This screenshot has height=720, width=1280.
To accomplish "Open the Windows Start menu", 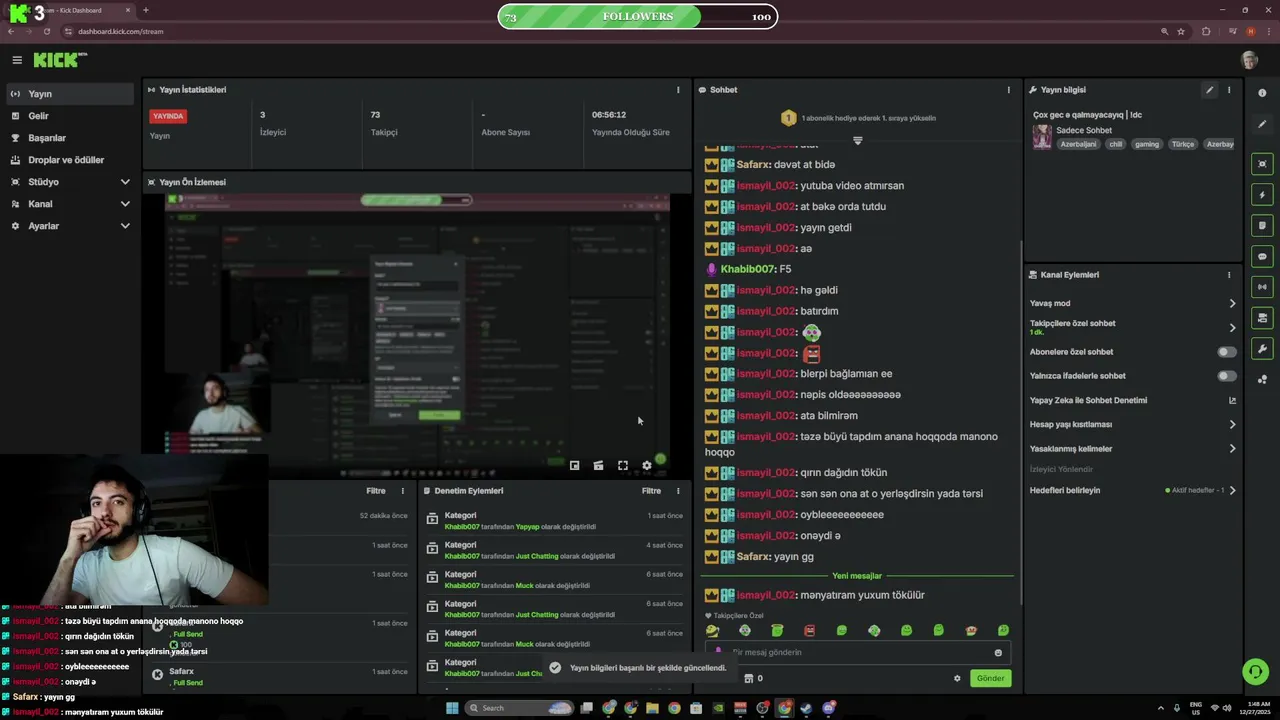I will 452,708.
